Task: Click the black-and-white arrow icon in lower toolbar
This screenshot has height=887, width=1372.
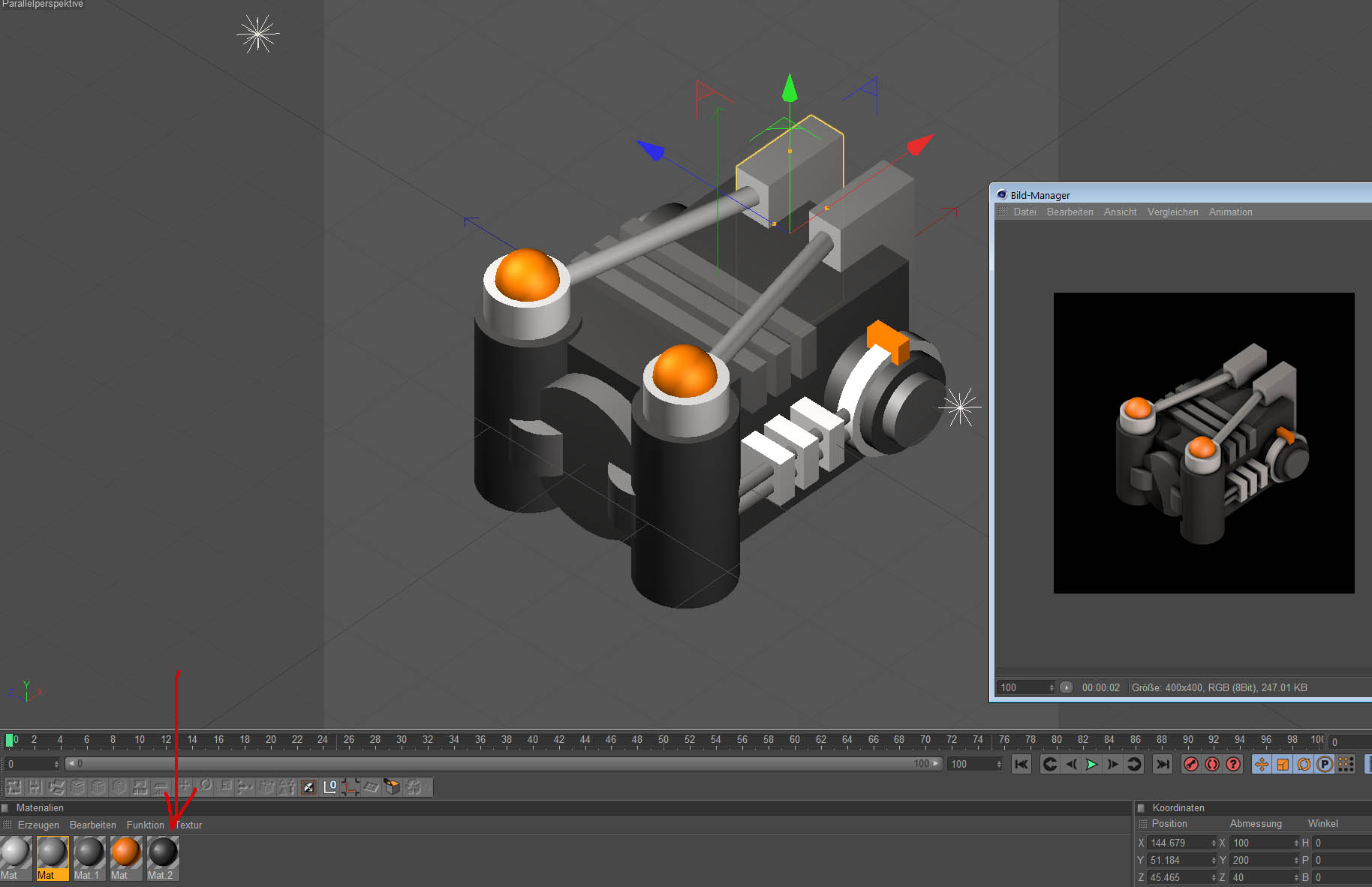Action: pyautogui.click(x=308, y=787)
